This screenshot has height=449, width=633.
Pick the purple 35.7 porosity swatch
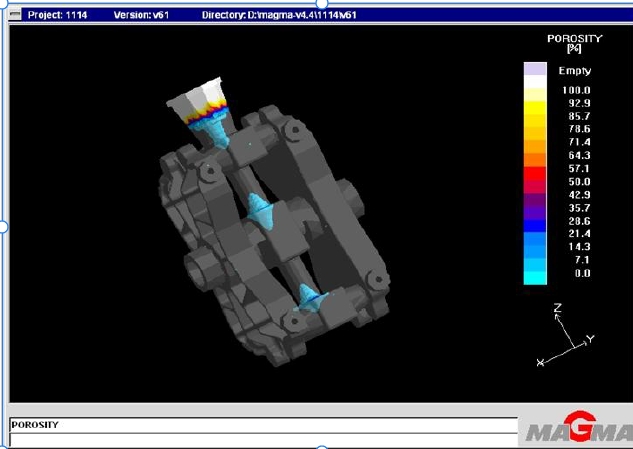[x=535, y=203]
